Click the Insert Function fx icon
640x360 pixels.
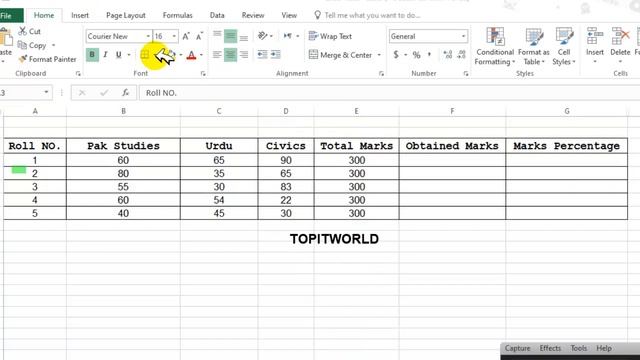click(x=126, y=93)
